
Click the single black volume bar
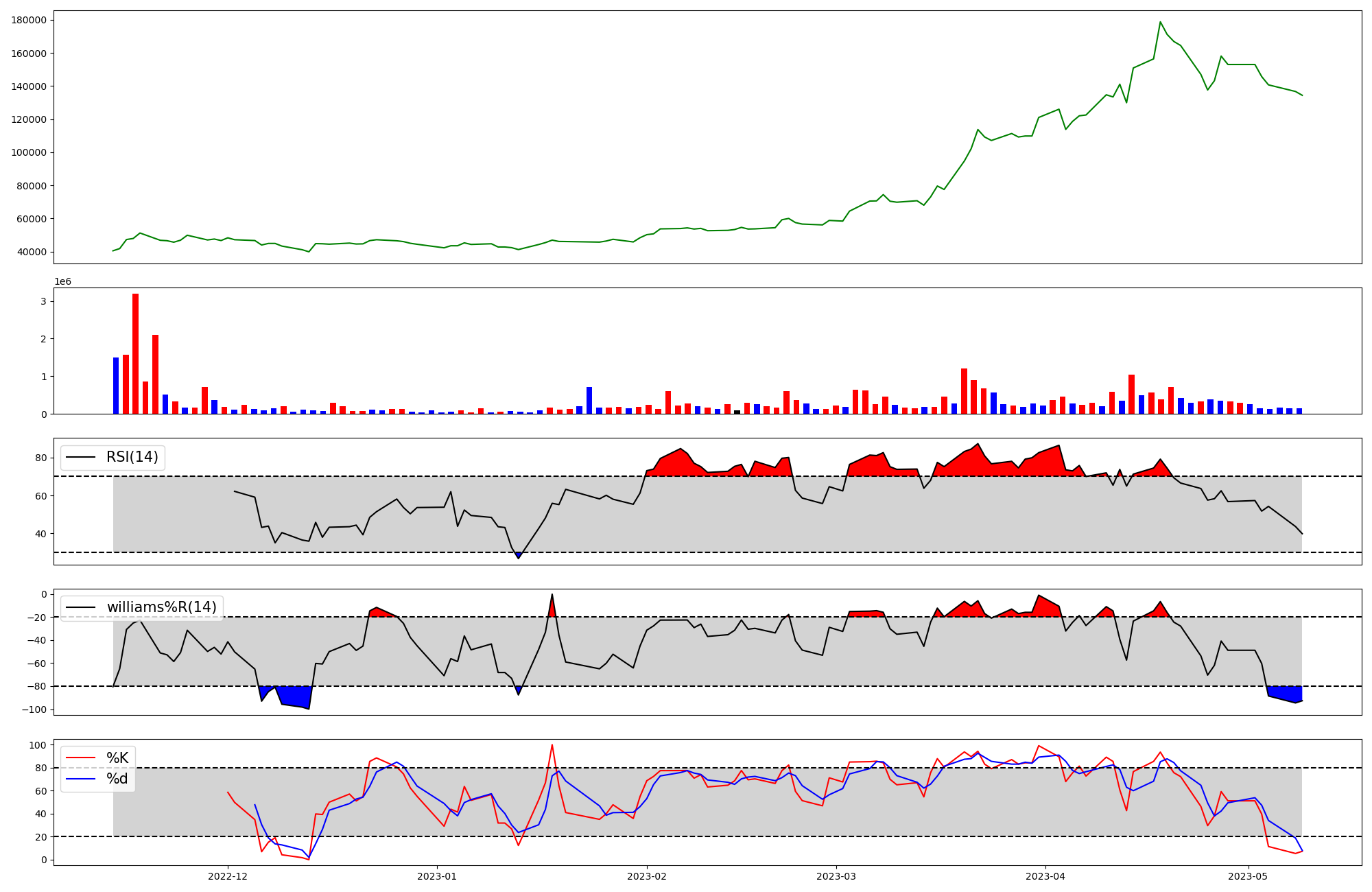pyautogui.click(x=737, y=412)
